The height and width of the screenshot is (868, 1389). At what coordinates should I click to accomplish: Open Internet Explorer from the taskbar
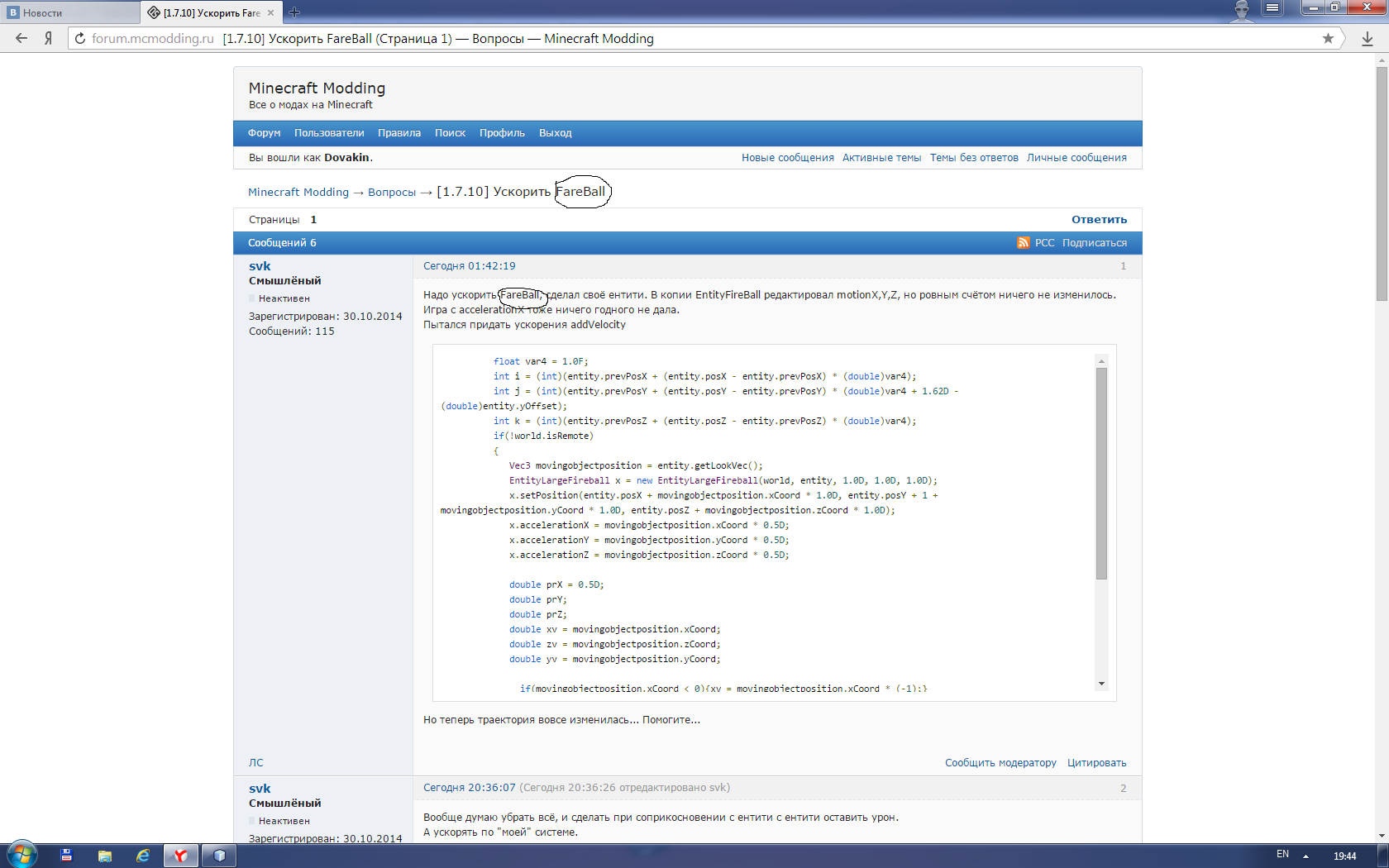[x=143, y=856]
